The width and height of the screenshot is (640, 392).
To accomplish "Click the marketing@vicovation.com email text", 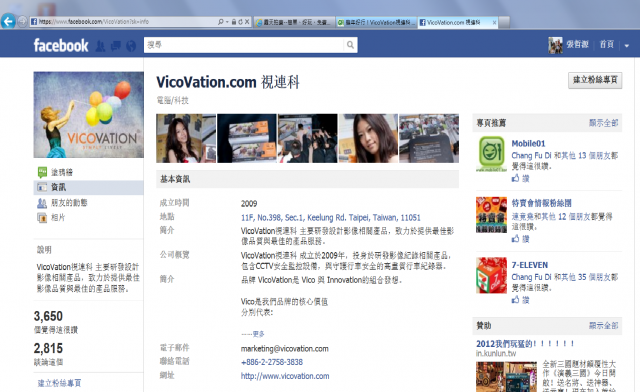I will coord(284,349).
